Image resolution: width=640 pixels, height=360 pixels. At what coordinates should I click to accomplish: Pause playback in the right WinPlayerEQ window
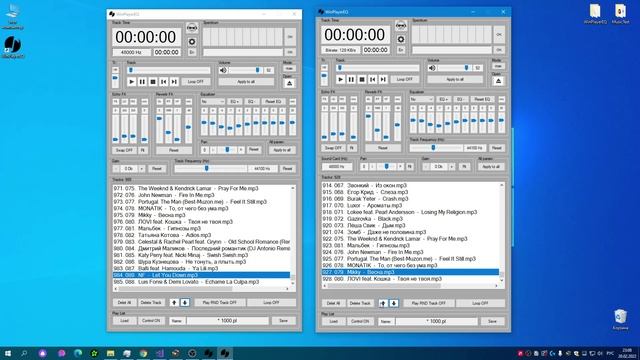(x=351, y=79)
